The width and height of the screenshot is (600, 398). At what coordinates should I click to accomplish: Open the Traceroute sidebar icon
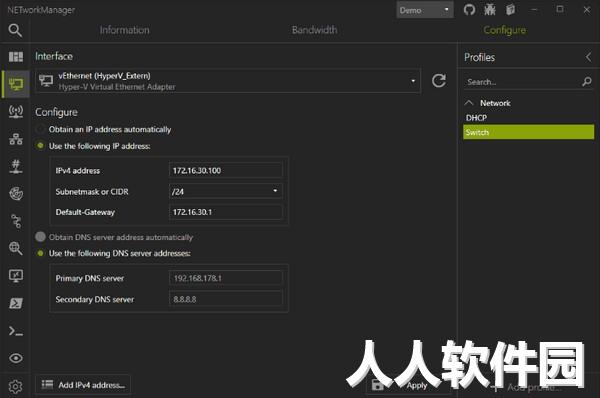tap(16, 221)
